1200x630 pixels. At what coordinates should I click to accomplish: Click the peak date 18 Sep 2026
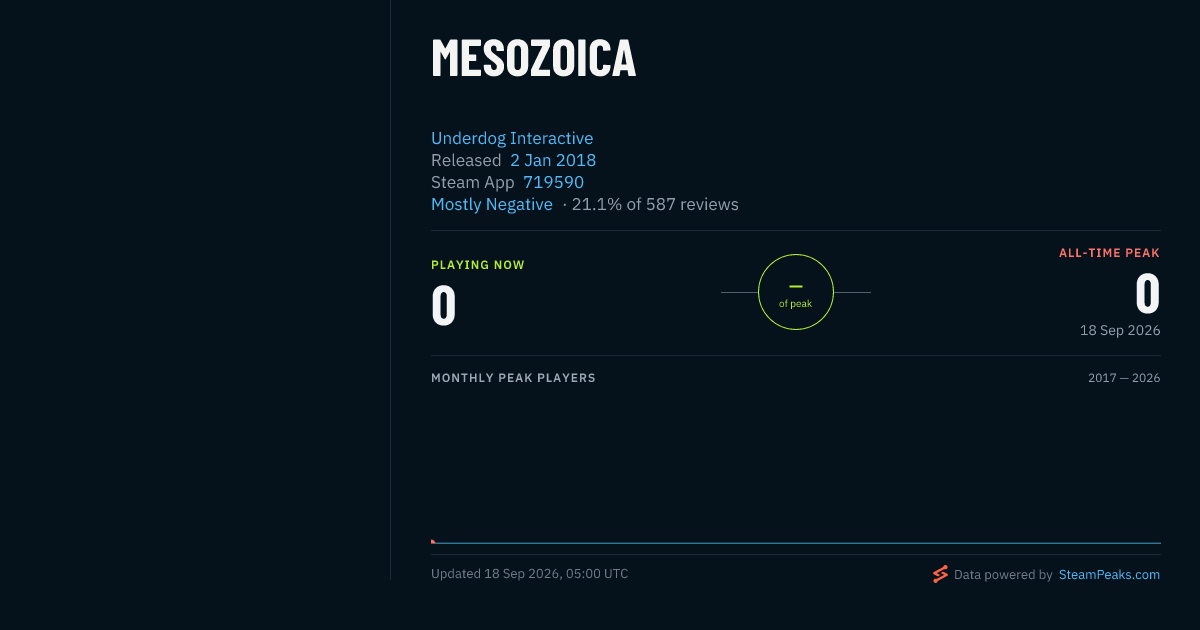click(1120, 330)
